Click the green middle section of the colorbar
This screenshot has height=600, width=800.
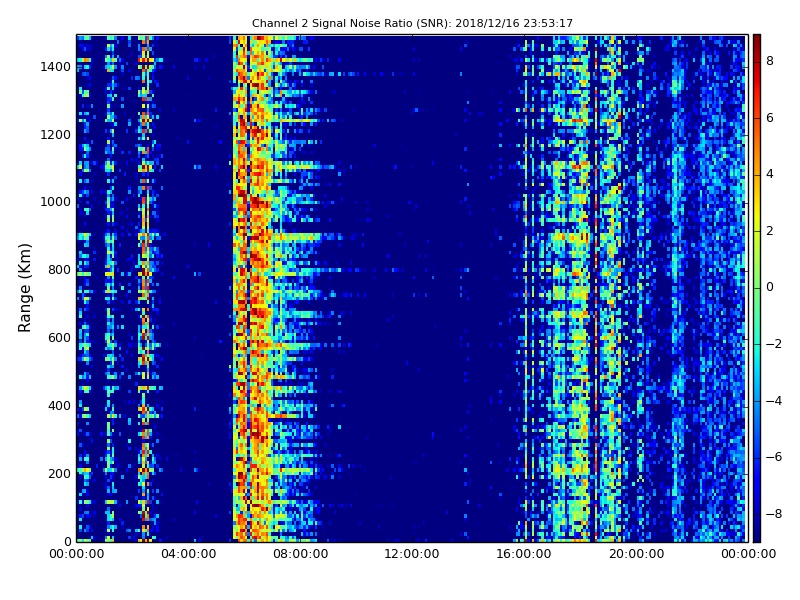click(x=757, y=288)
